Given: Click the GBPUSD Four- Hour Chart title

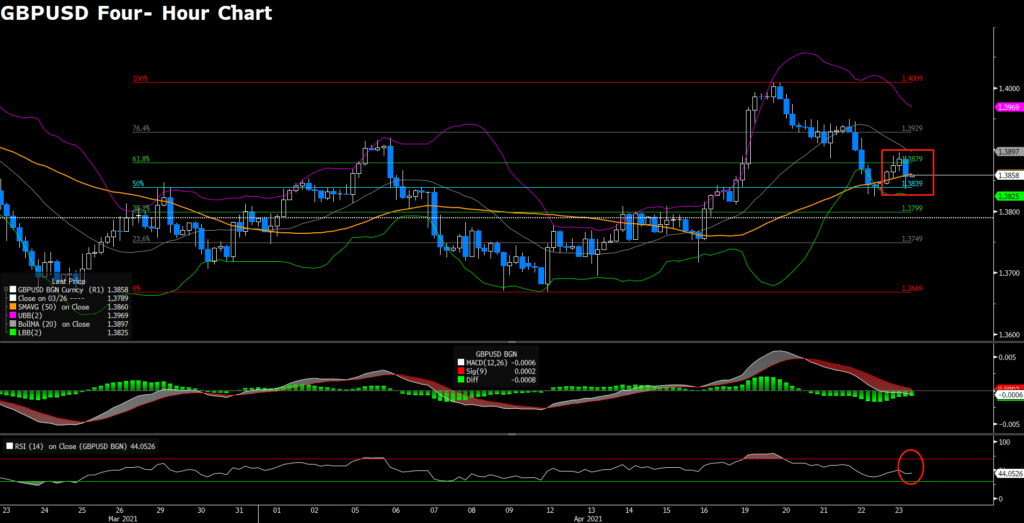Looking at the screenshot, I should click(x=136, y=12).
